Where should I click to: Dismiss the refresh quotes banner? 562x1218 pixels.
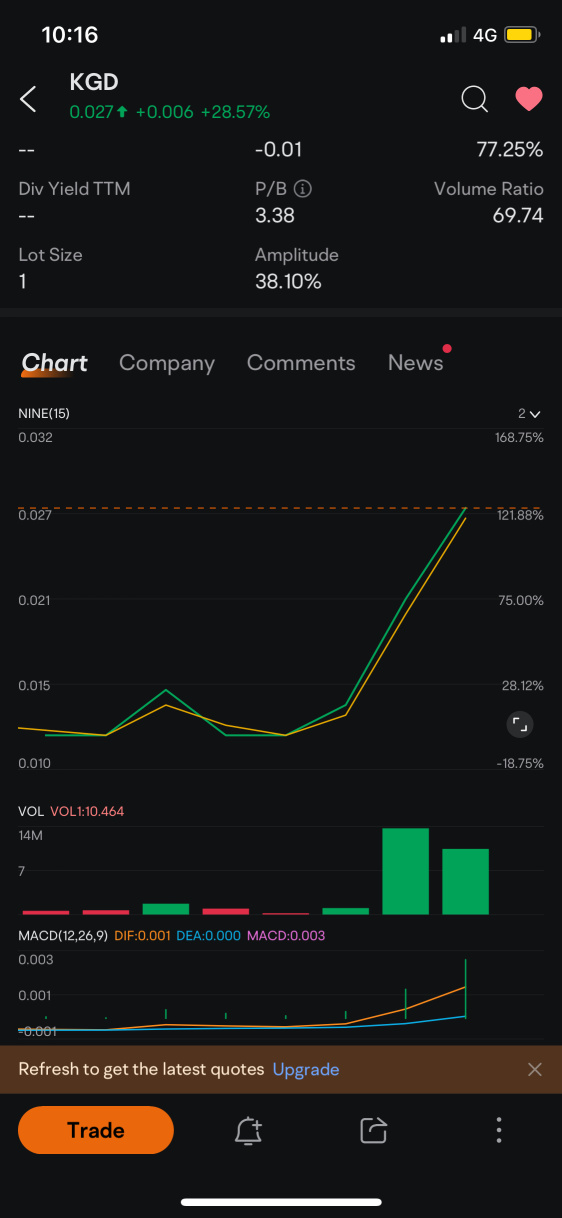(x=535, y=1069)
